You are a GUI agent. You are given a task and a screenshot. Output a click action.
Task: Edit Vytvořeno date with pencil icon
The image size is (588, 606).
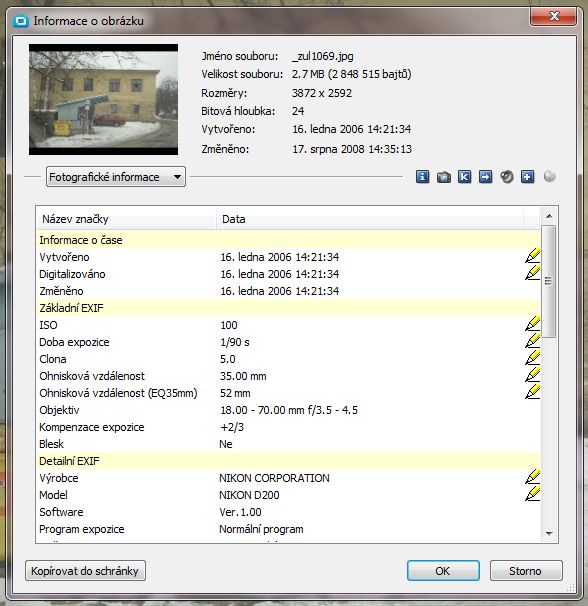point(532,256)
